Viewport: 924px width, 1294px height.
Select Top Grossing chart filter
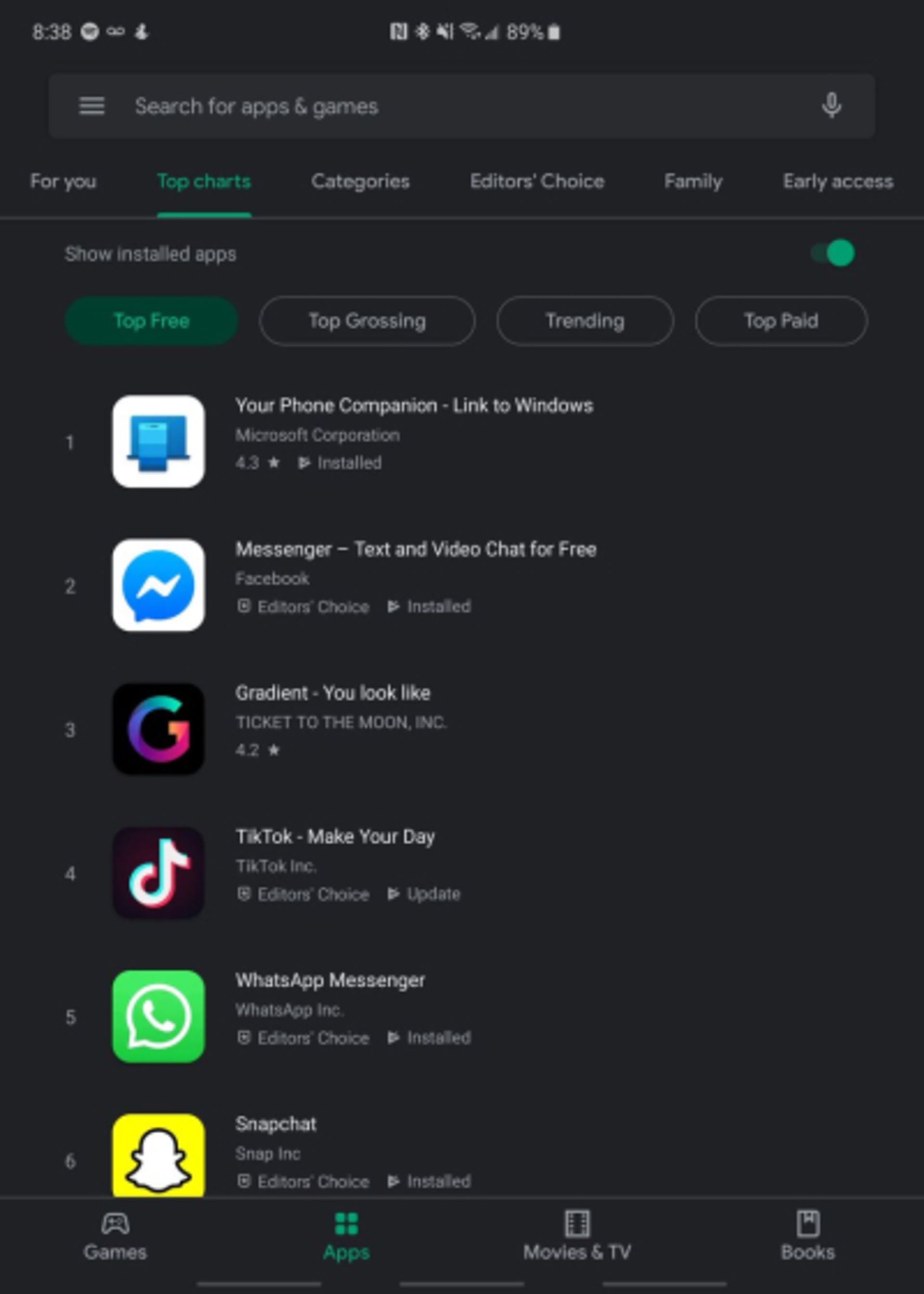(x=366, y=320)
